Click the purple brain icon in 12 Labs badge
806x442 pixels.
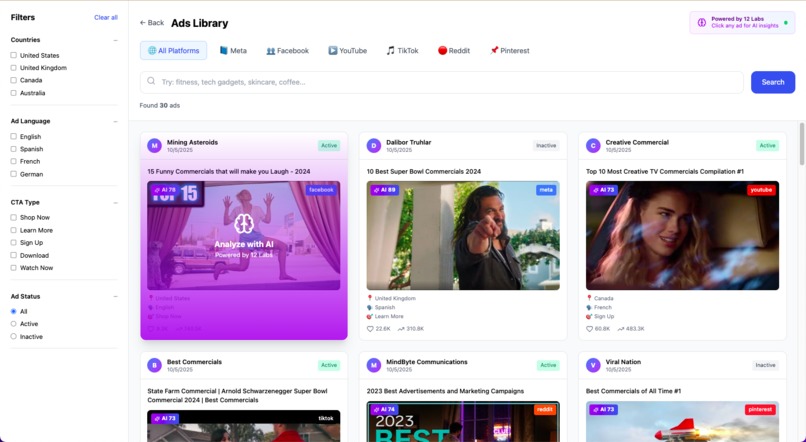click(702, 22)
